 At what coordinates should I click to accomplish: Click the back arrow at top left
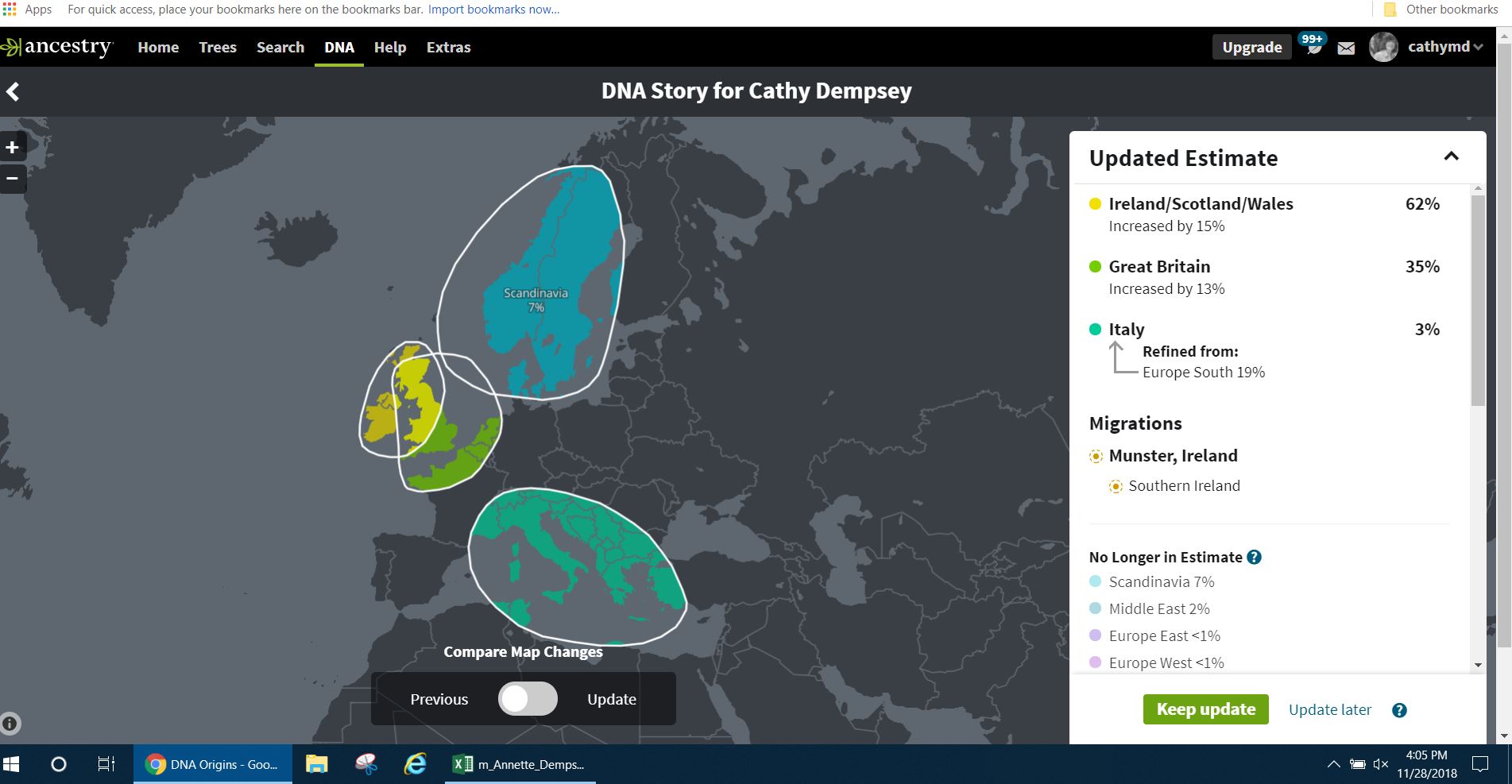pyautogui.click(x=13, y=91)
